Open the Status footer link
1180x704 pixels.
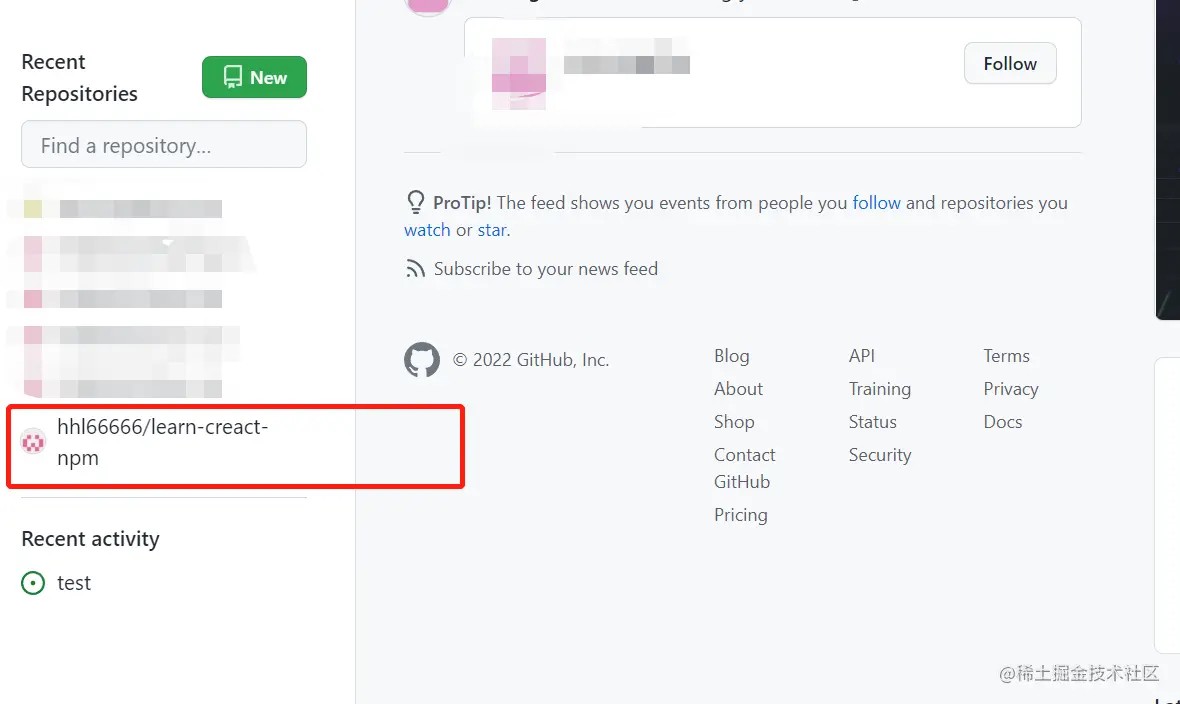pos(873,422)
